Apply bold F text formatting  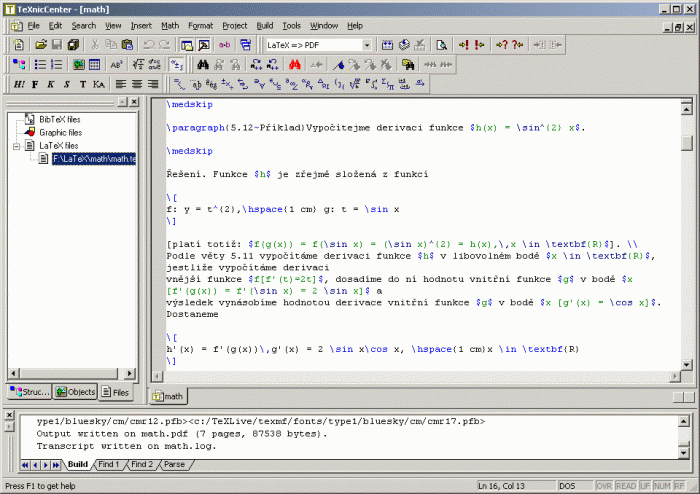click(35, 84)
